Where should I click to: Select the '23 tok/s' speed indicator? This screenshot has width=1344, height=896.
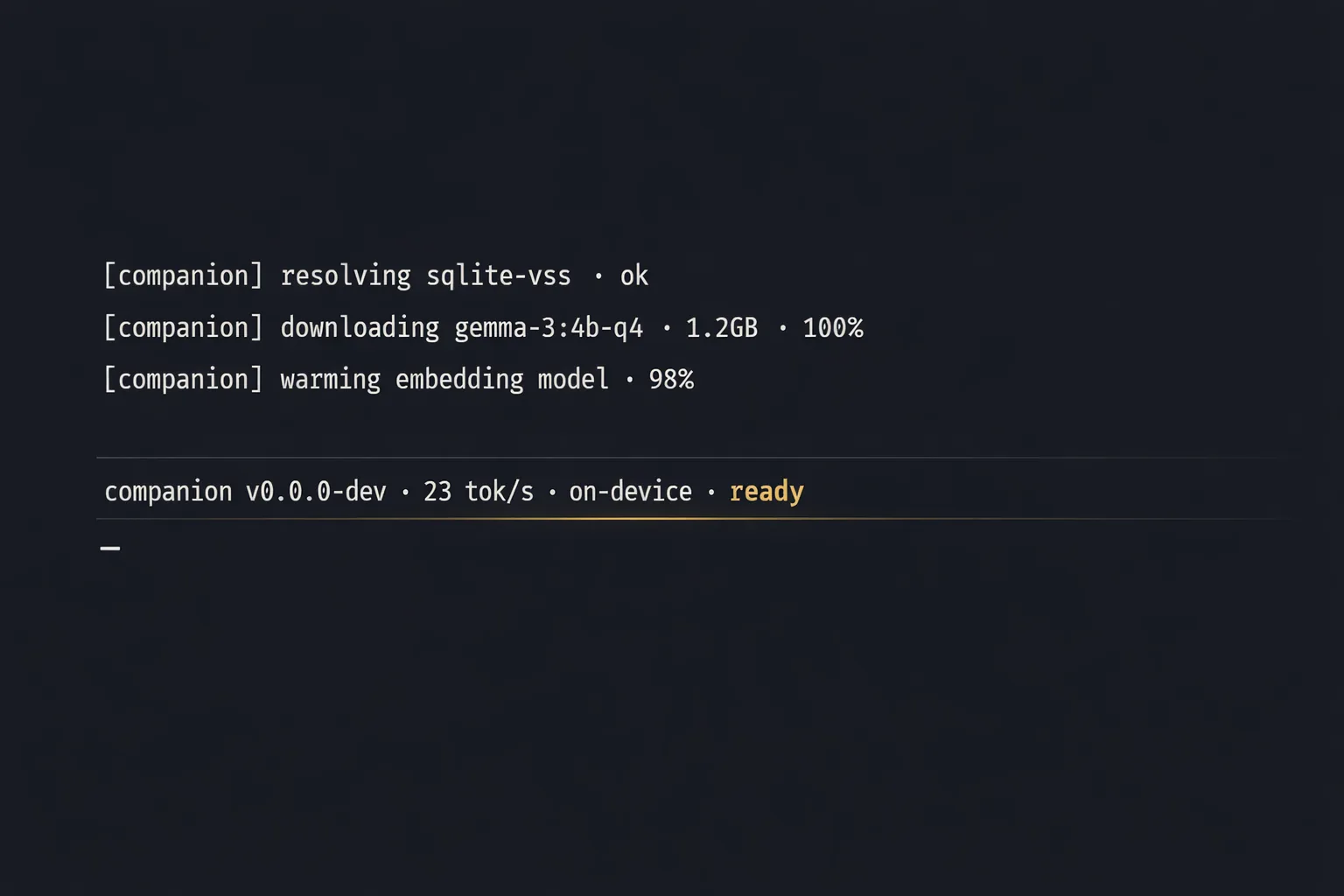tap(479, 492)
